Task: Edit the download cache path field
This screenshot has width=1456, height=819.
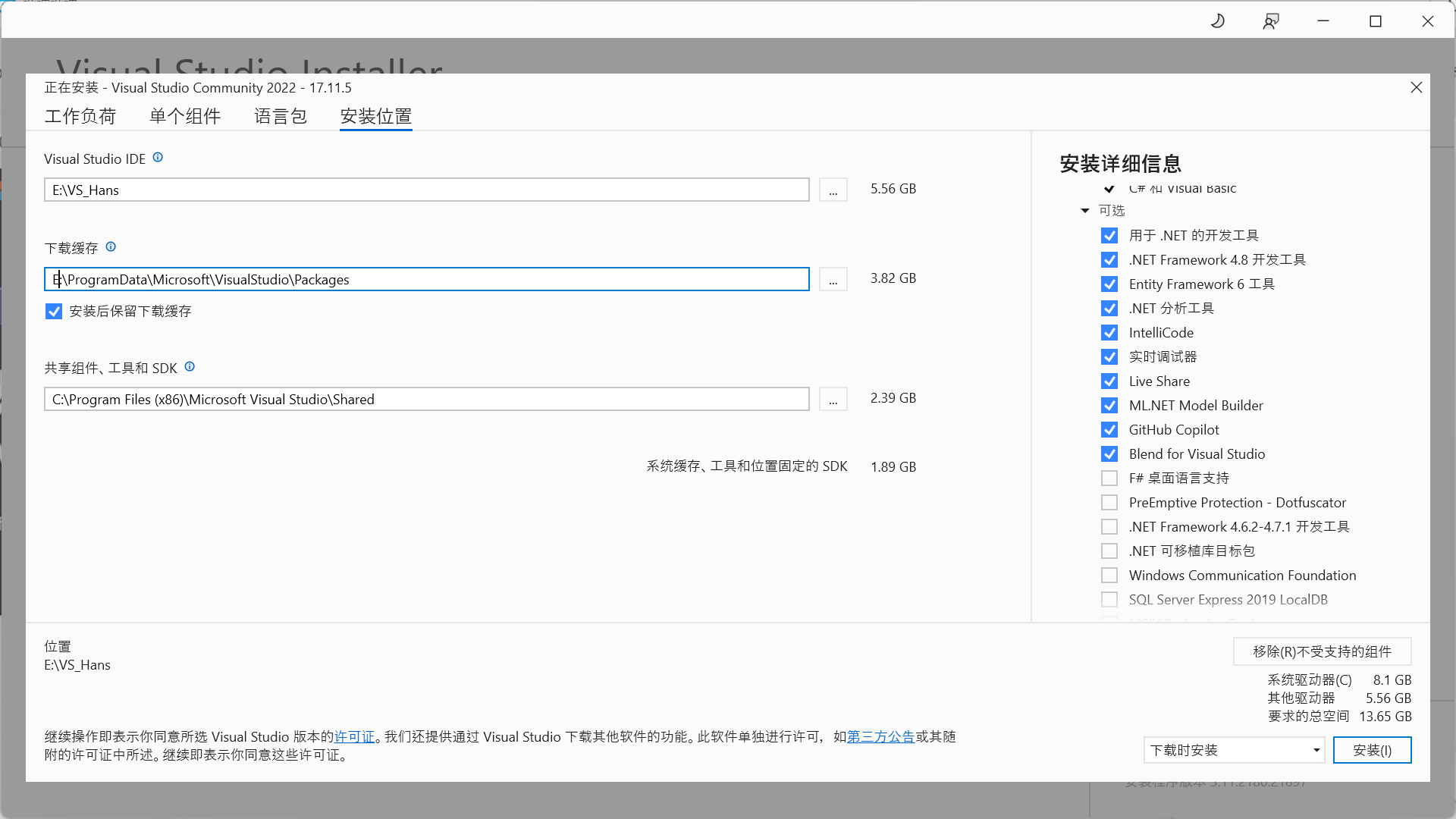Action: [426, 279]
